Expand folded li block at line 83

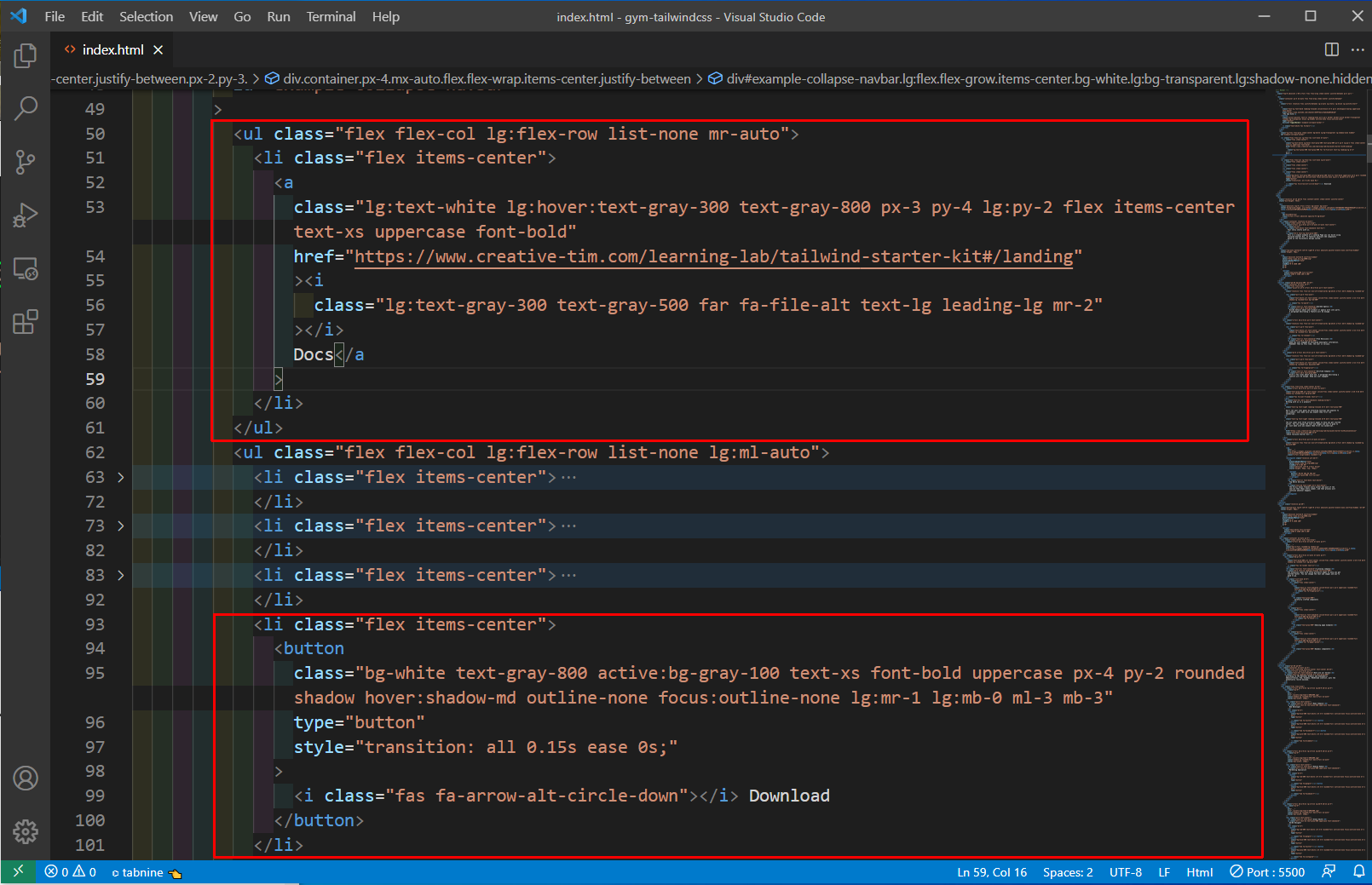[x=120, y=576]
